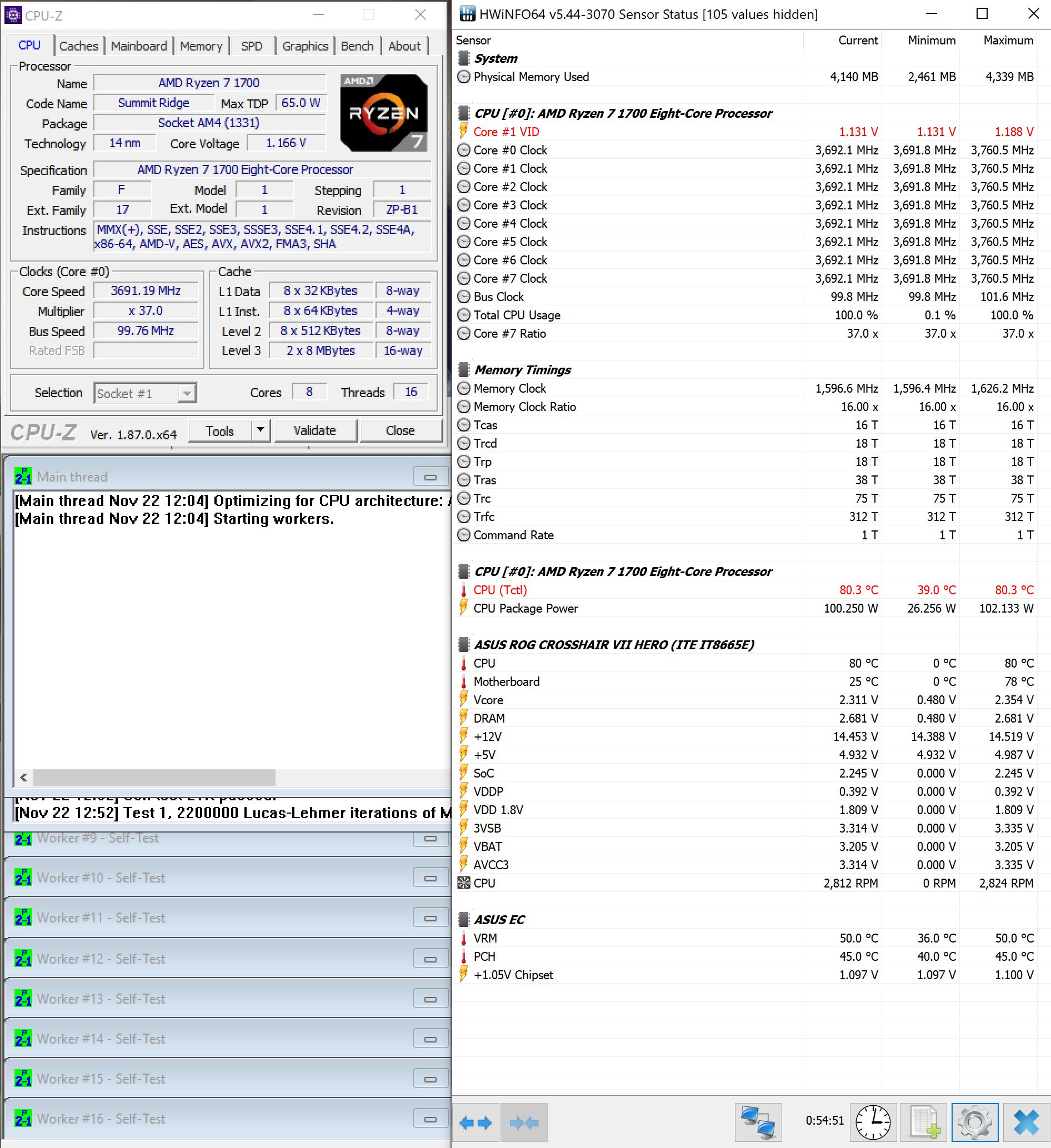Click the Worker #11 window icon
Image resolution: width=1051 pixels, height=1148 pixels.
pos(23,918)
